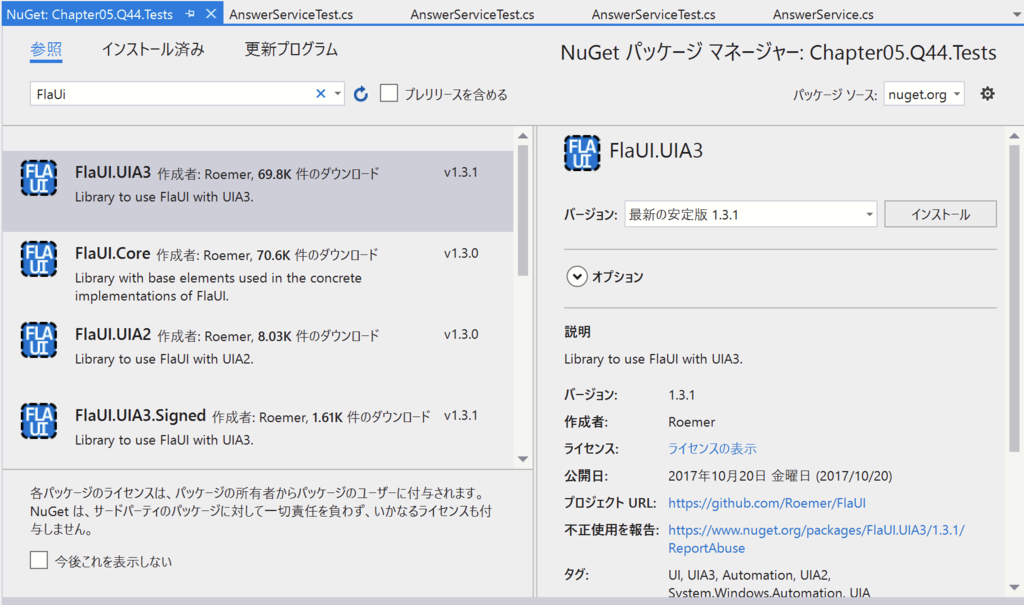The width and height of the screenshot is (1024, 605).
Task: Click the 作成者 Roemer value in details
Action: tap(692, 422)
